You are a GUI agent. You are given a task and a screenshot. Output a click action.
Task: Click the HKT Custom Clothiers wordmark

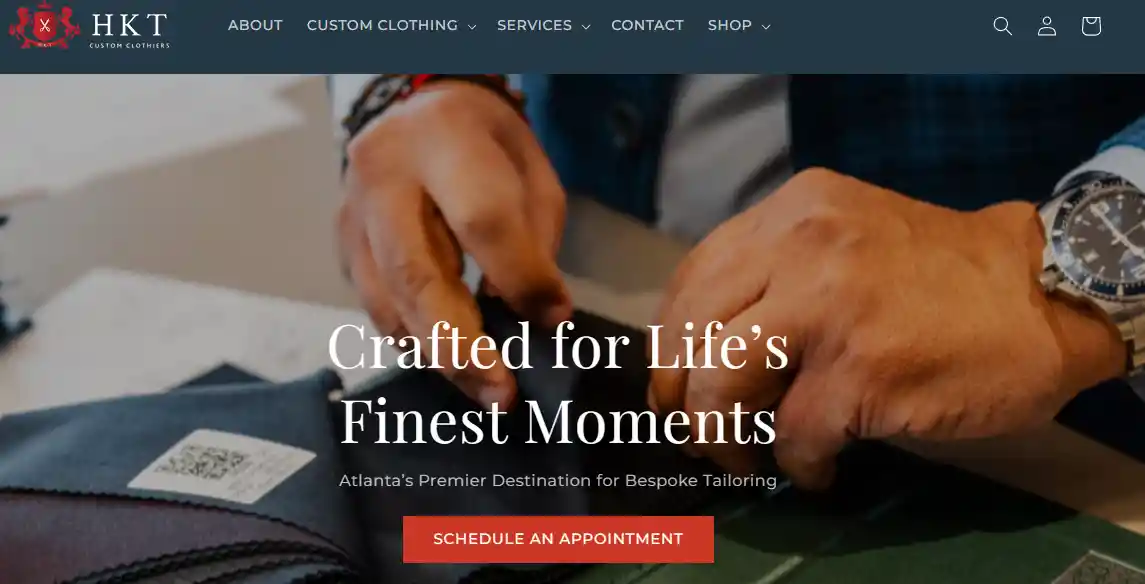tap(129, 31)
